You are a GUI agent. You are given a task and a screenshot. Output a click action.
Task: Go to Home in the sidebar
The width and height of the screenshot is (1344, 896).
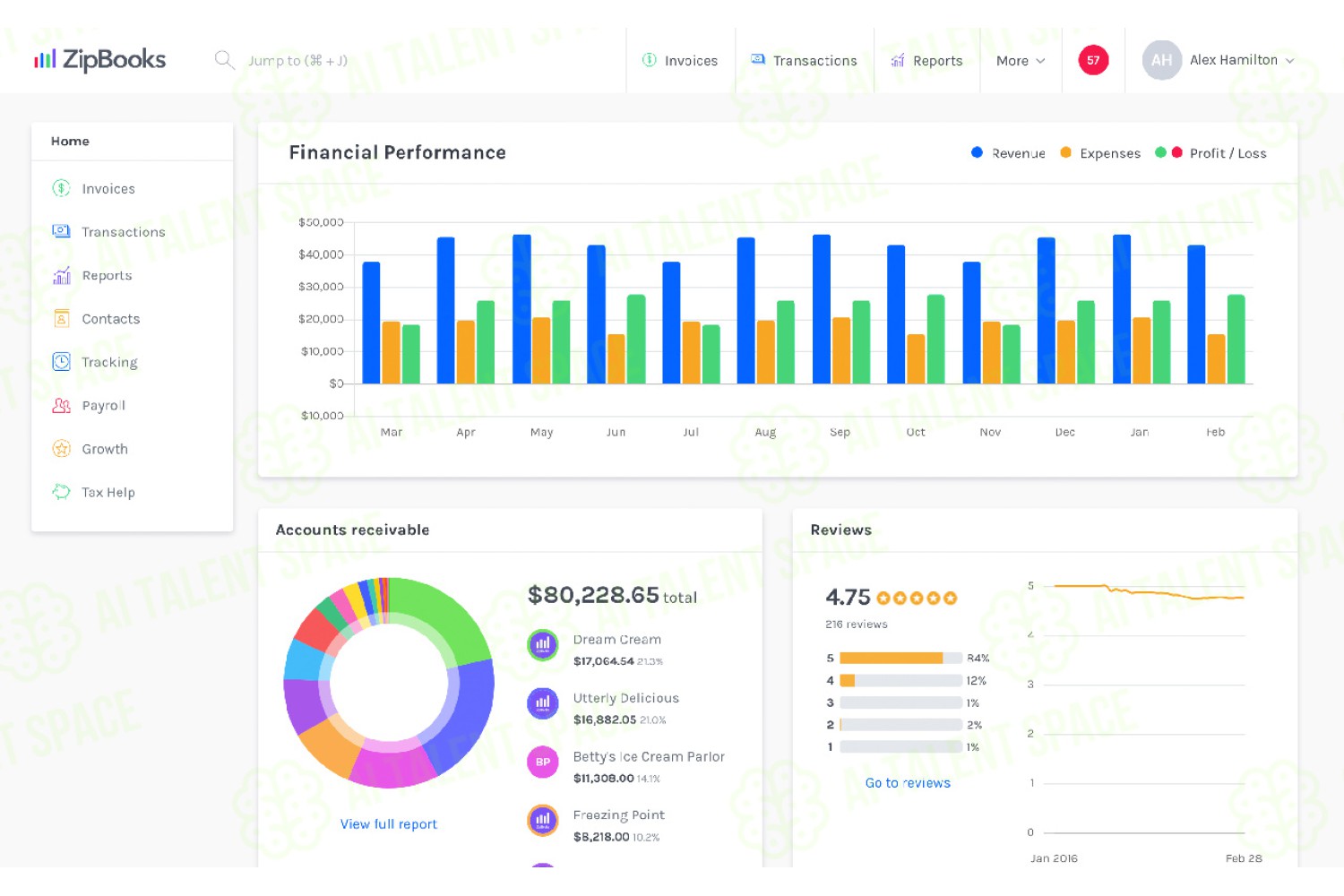pos(70,142)
